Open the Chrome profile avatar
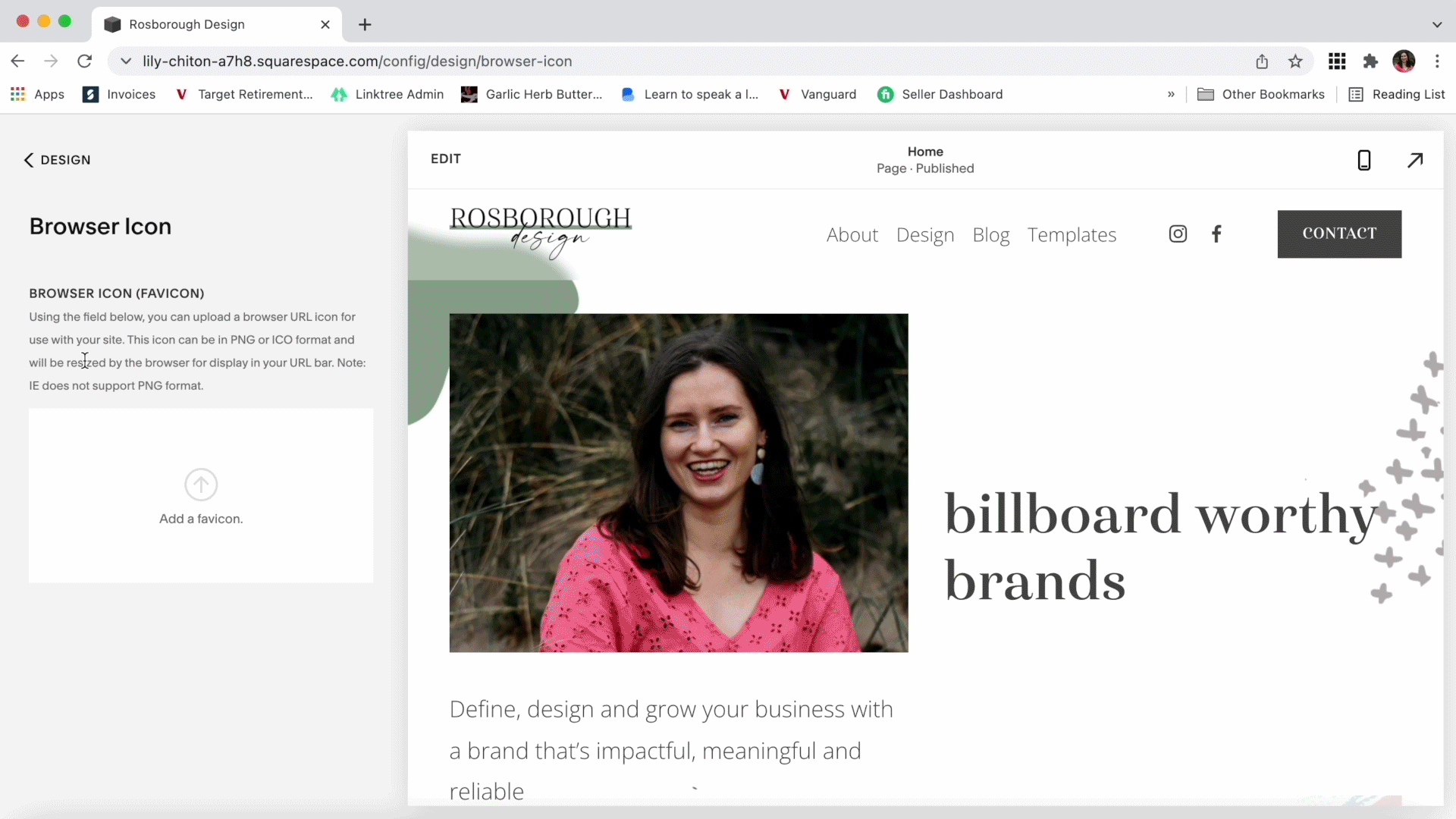The image size is (1456, 819). coord(1404,61)
